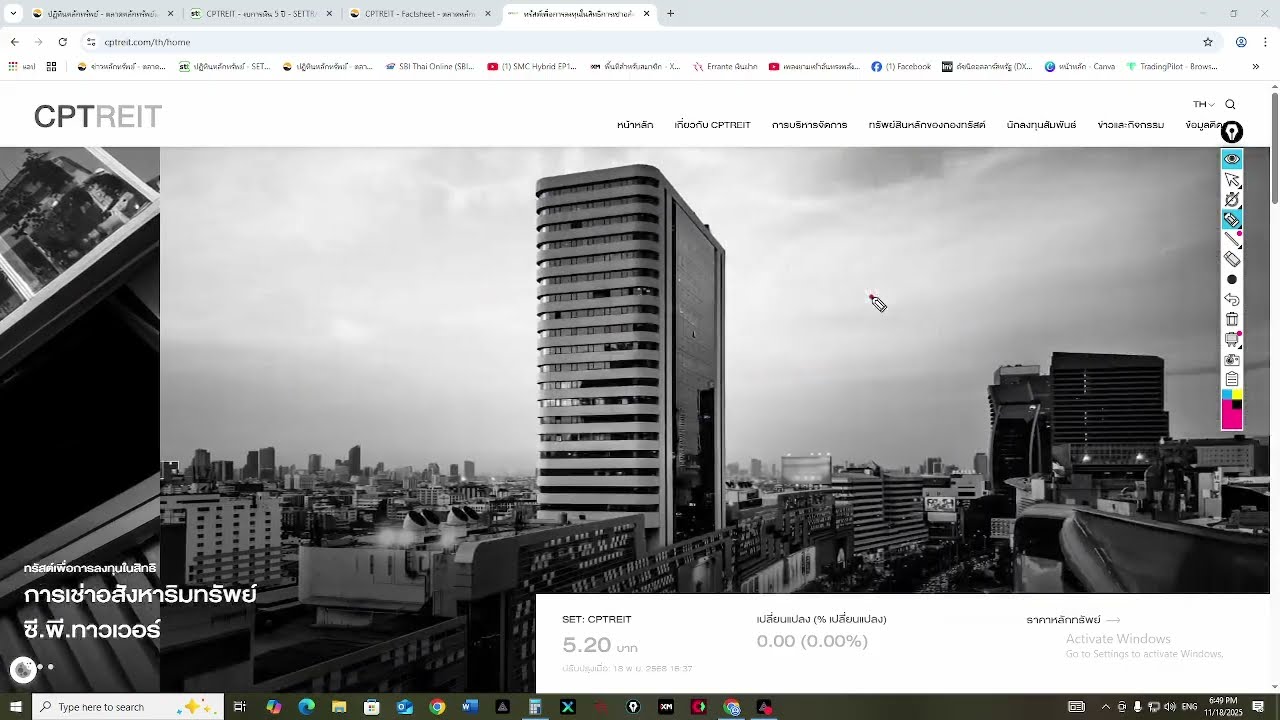1280x720 pixels.
Task: Open the volume control in system tray
Action: [1169, 707]
